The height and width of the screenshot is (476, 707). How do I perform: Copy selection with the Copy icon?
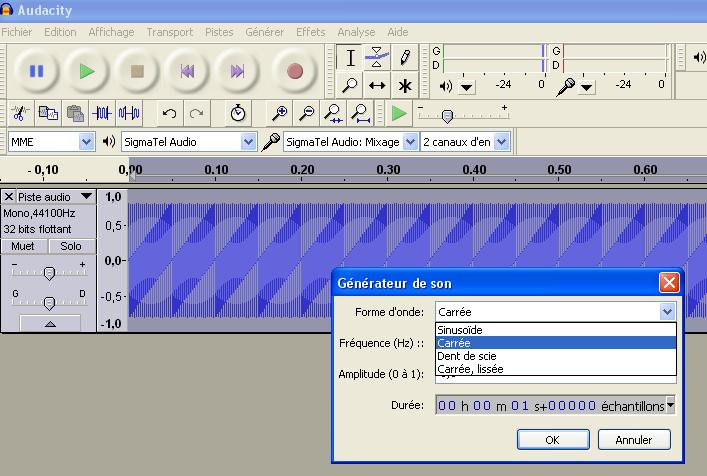click(x=48, y=113)
